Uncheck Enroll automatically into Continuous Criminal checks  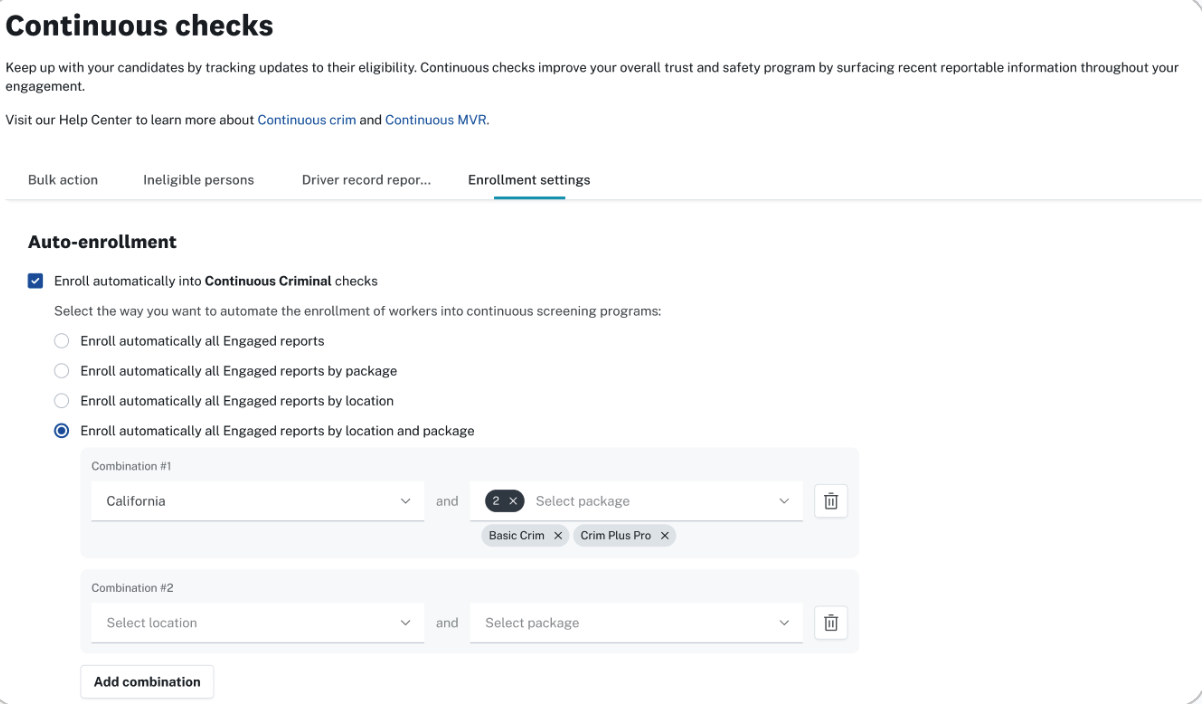(36, 281)
